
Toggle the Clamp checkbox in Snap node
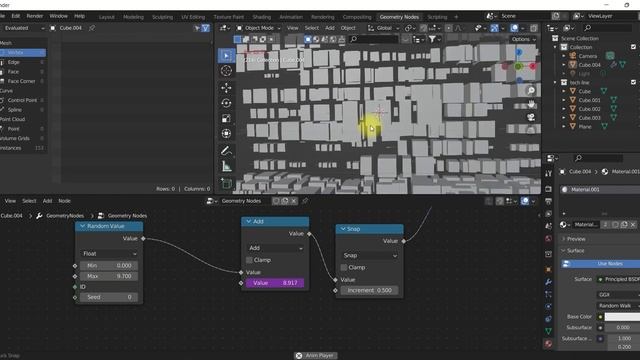click(344, 267)
